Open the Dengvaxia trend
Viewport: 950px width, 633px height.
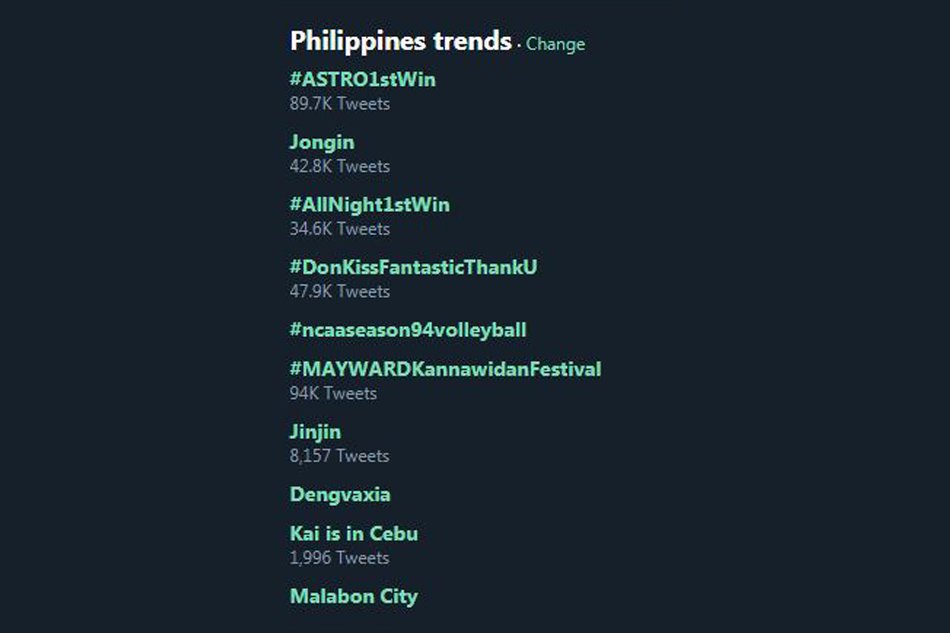340,494
